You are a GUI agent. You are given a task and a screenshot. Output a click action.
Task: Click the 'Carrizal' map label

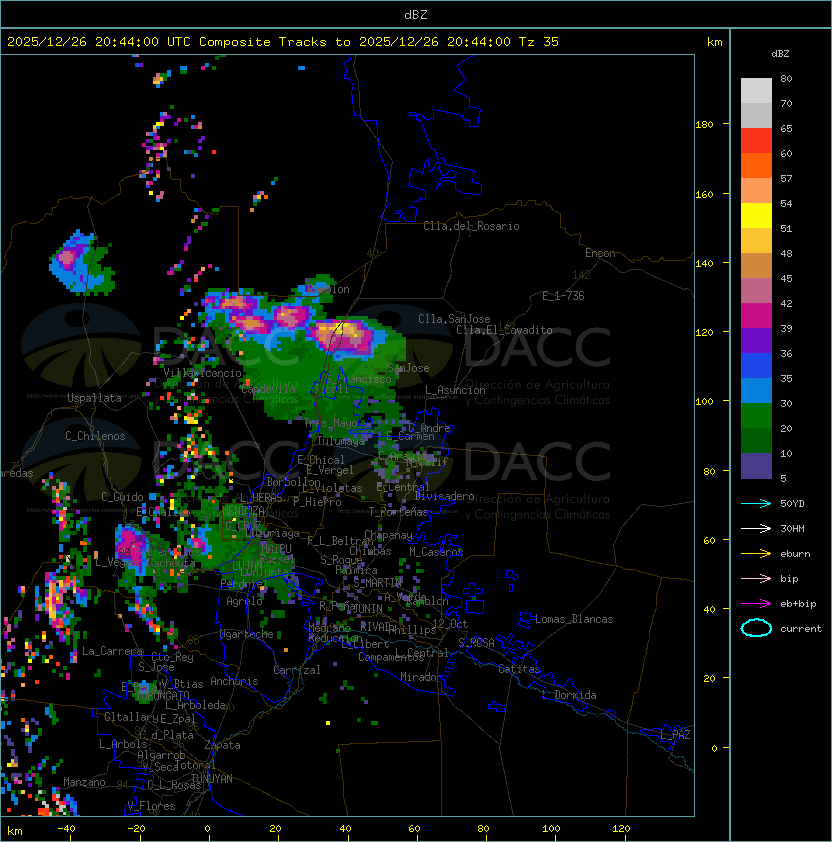click(x=296, y=670)
